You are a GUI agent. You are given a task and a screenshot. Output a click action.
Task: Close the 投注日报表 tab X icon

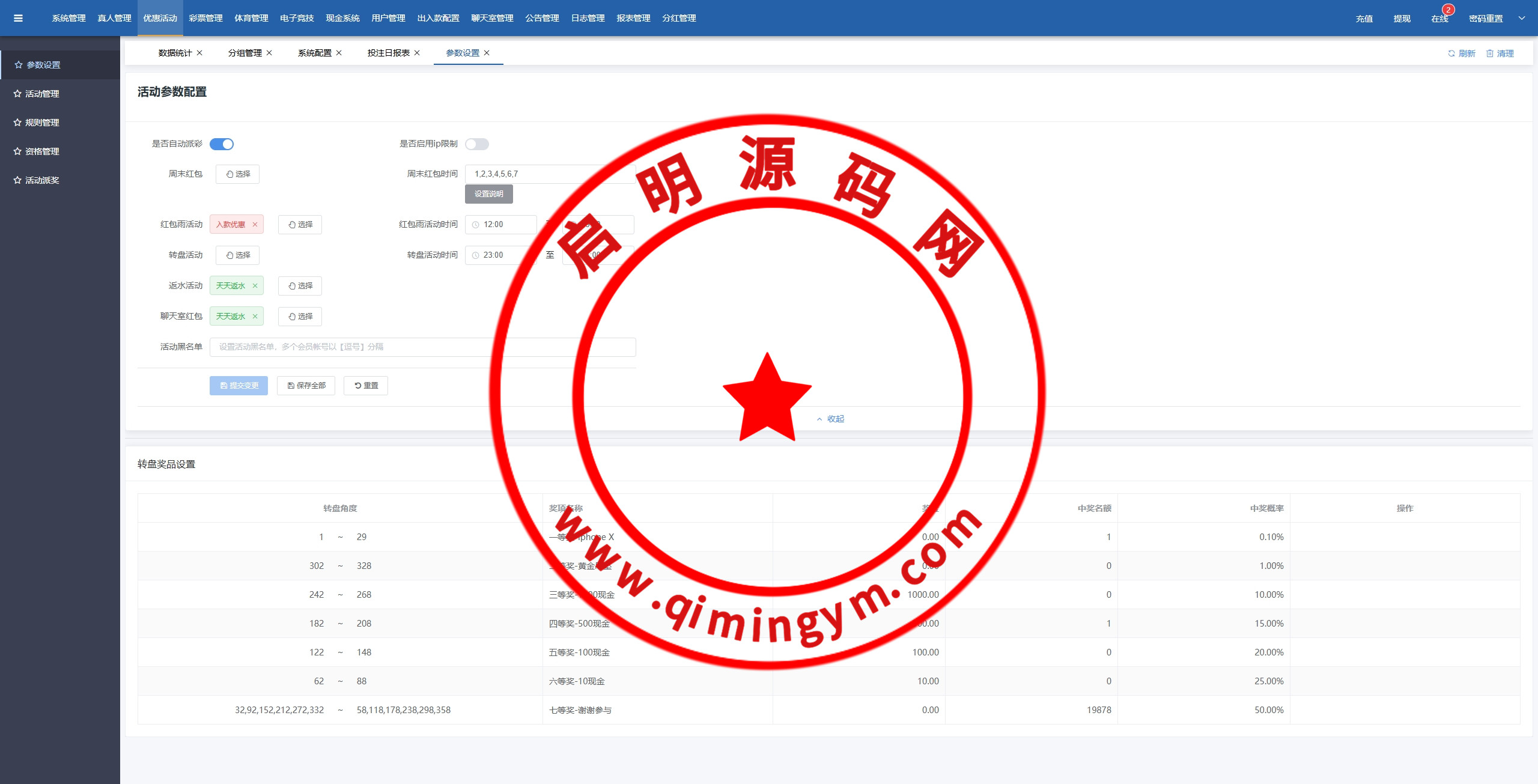417,53
